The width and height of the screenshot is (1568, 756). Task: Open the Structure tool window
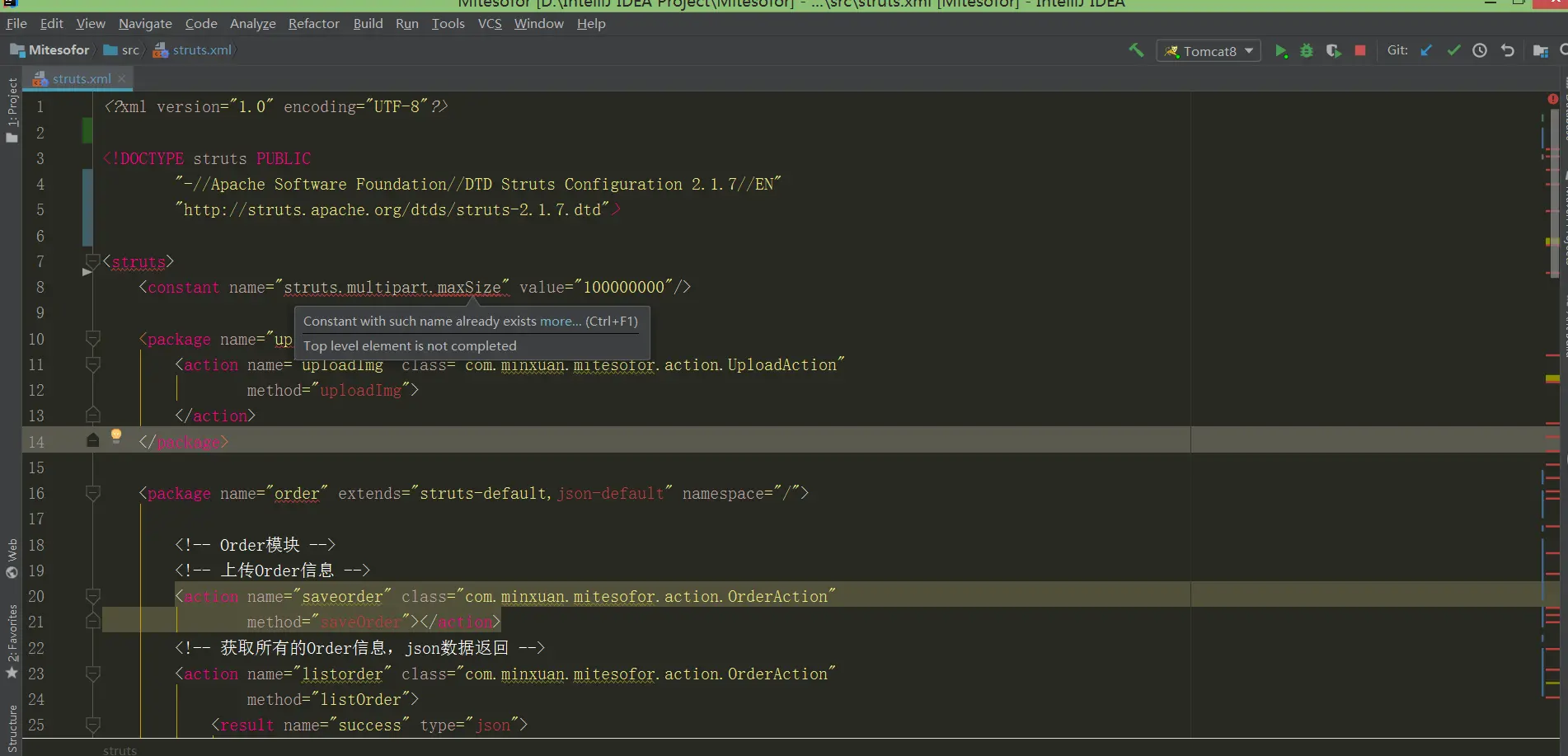(12, 730)
